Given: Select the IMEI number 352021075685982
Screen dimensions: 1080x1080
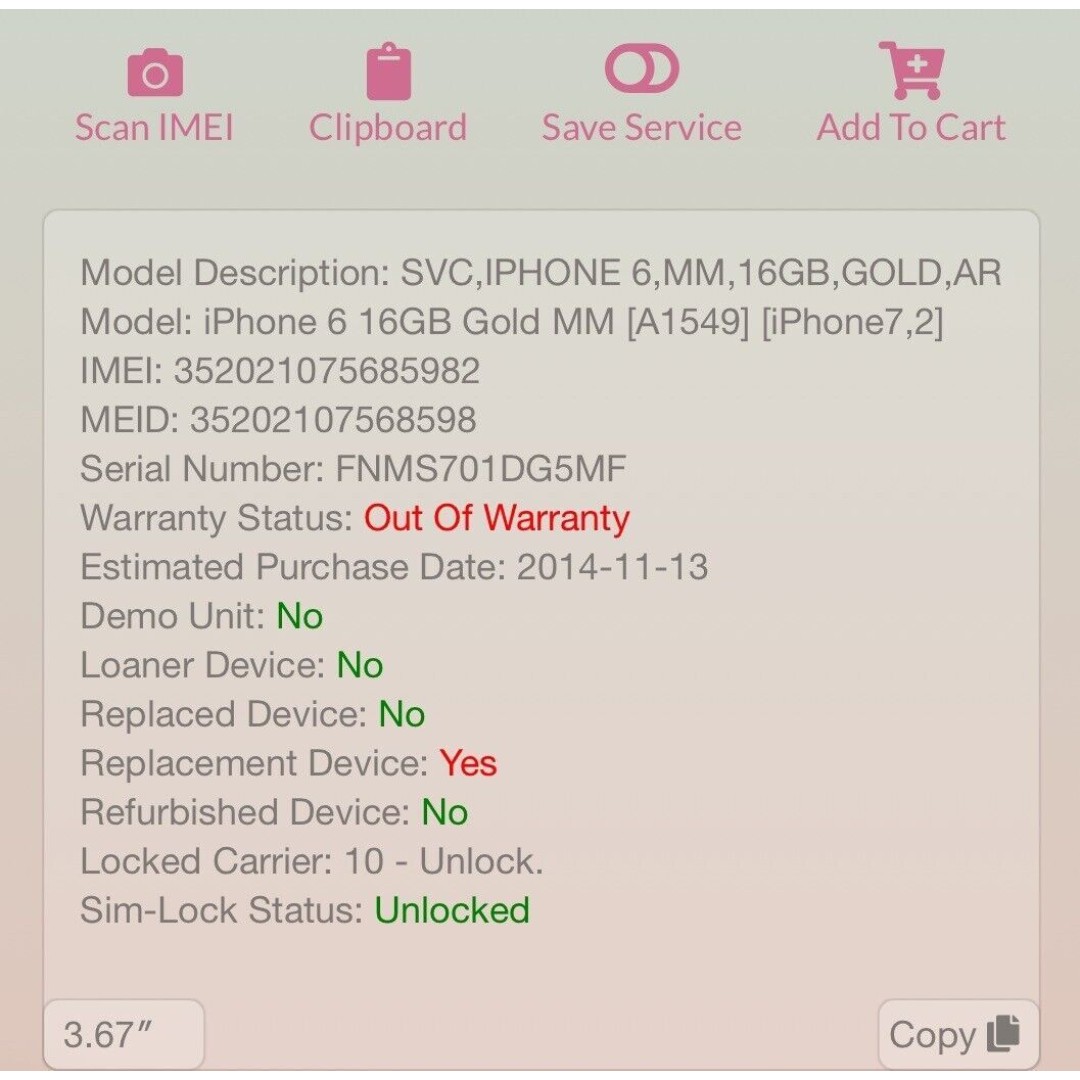Looking at the screenshot, I should point(326,371).
